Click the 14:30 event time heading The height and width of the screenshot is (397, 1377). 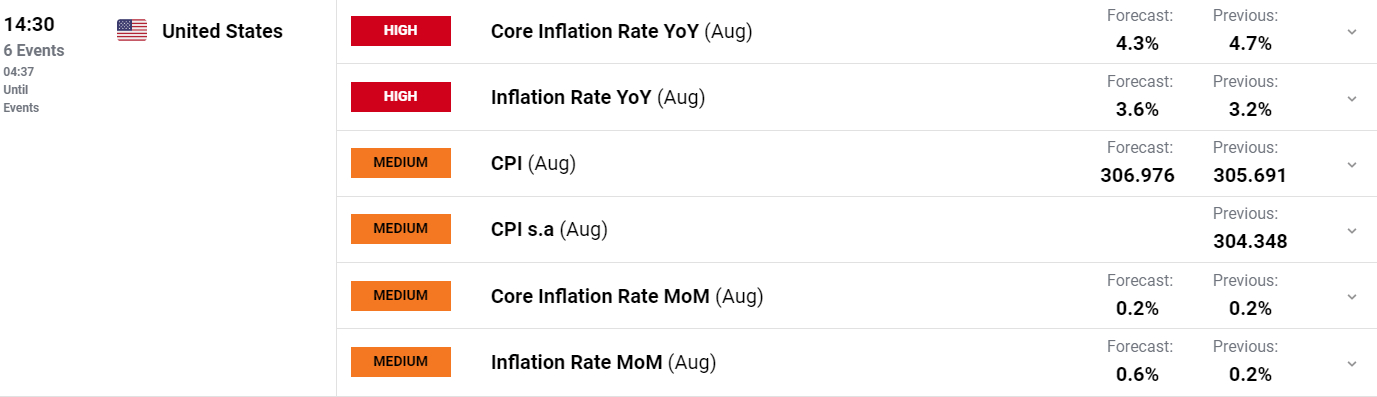29,24
